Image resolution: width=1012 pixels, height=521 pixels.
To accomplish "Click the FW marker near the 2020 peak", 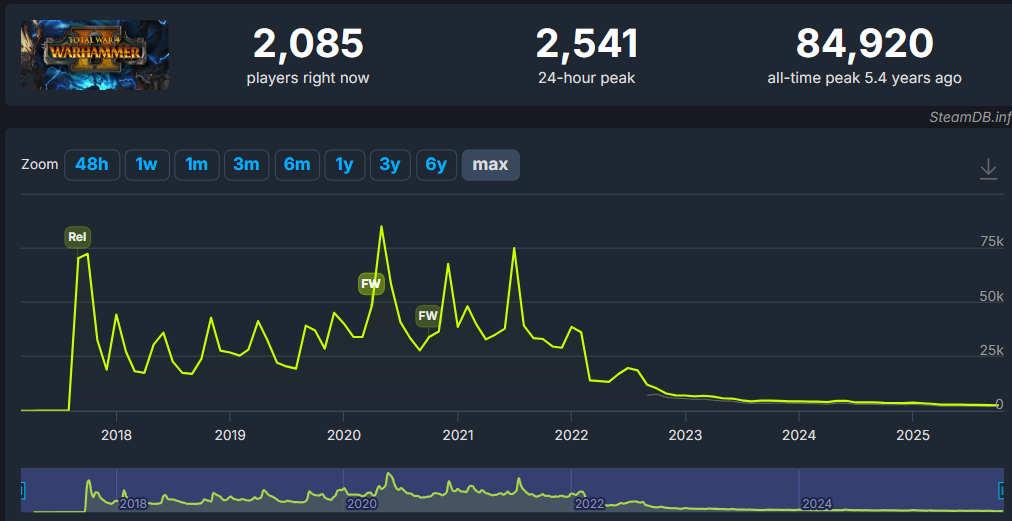I will 371,283.
